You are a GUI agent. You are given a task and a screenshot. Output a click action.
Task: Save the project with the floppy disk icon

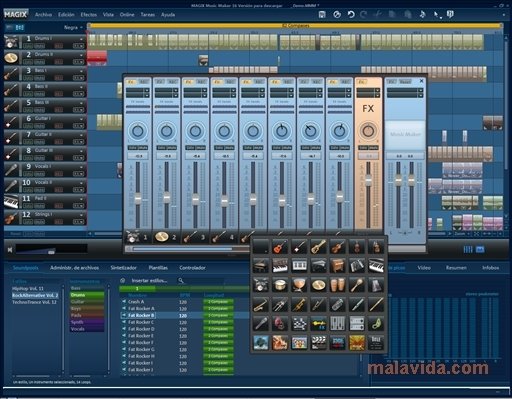[322, 14]
